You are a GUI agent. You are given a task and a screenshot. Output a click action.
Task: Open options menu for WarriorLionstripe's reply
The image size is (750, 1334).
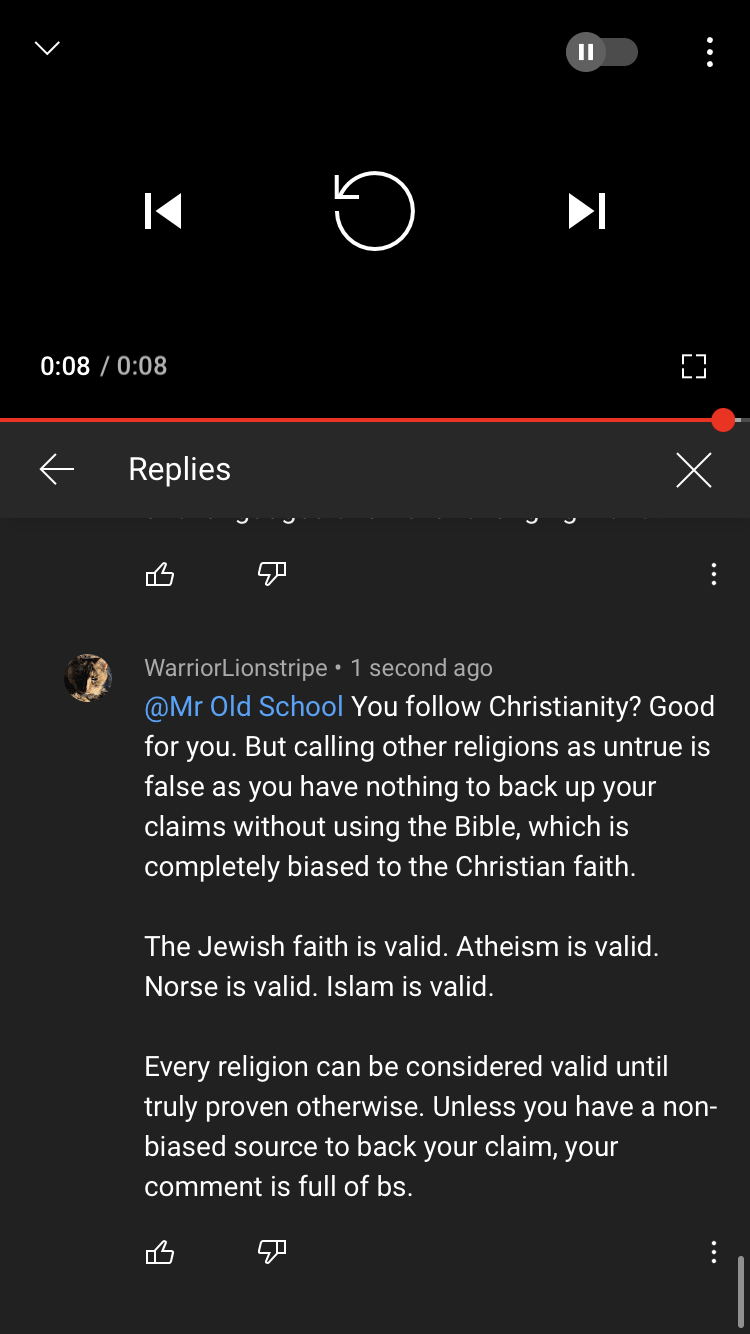tap(713, 1252)
